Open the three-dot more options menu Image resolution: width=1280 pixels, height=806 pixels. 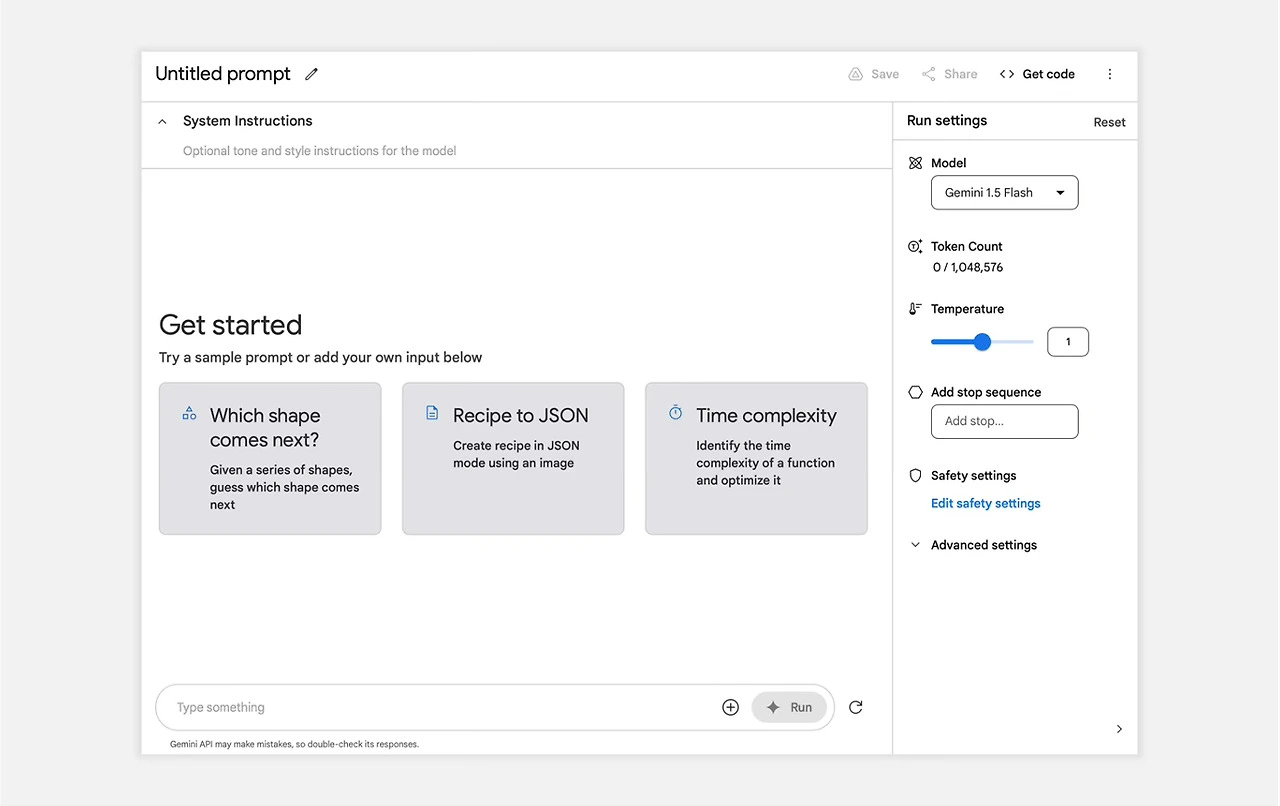pos(1110,74)
